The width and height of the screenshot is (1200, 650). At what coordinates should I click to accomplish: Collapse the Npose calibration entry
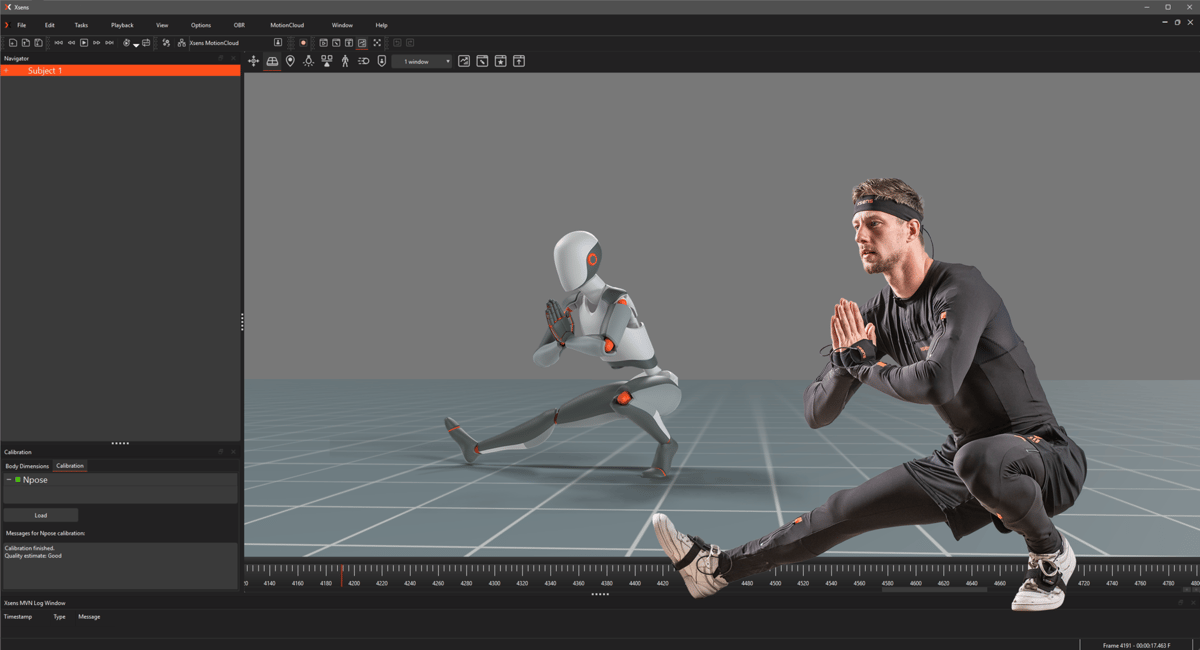click(x=9, y=480)
